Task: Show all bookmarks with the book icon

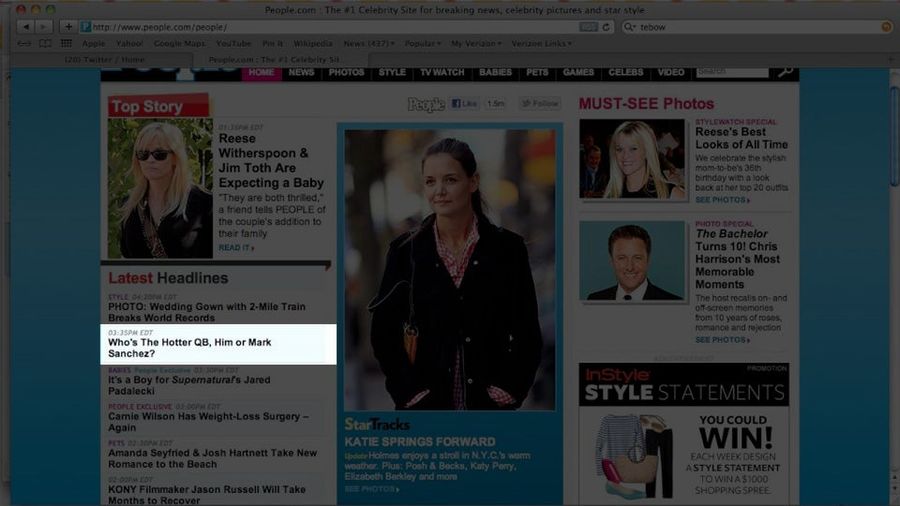Action: click(45, 44)
